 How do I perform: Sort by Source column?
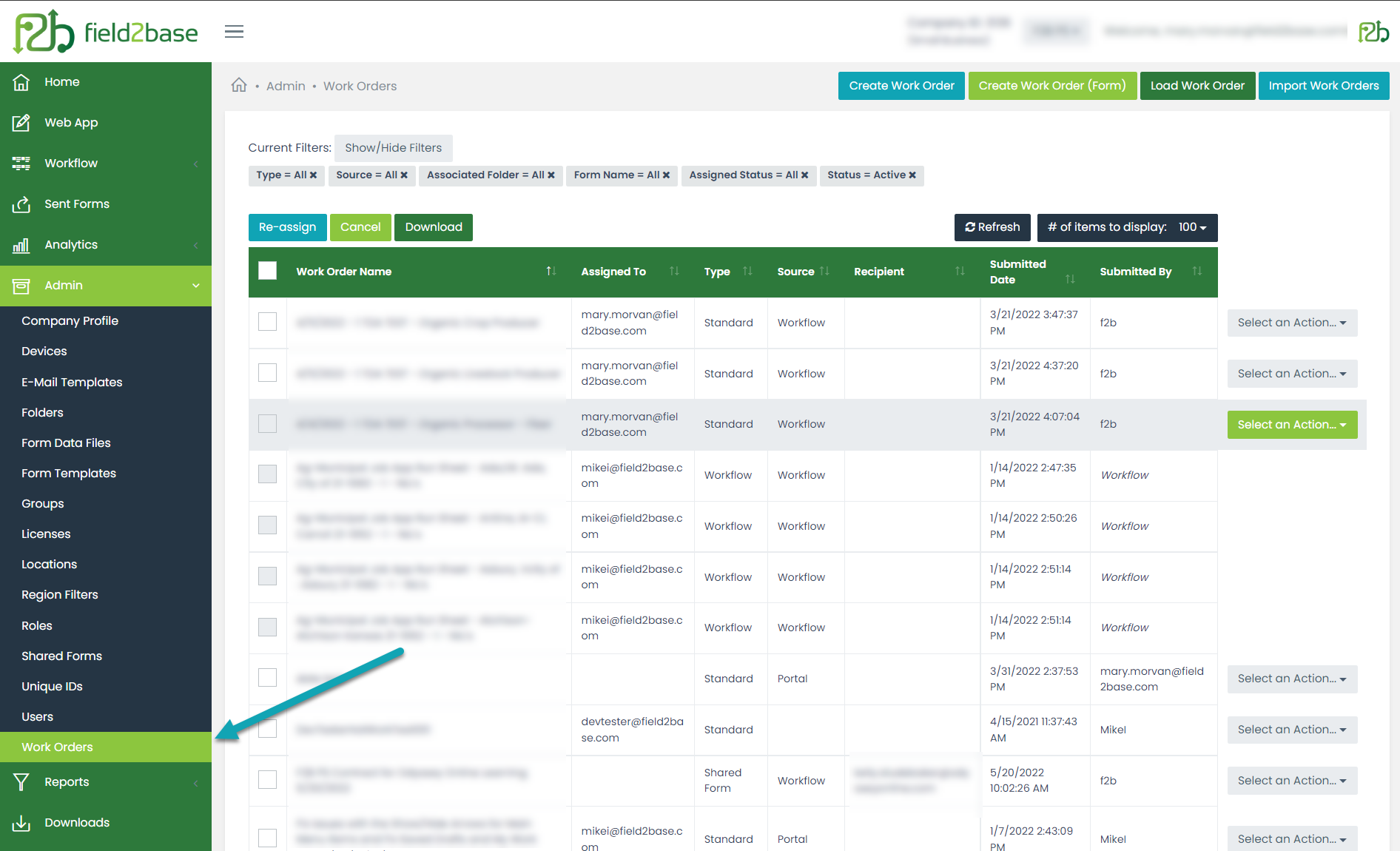pyautogui.click(x=824, y=272)
